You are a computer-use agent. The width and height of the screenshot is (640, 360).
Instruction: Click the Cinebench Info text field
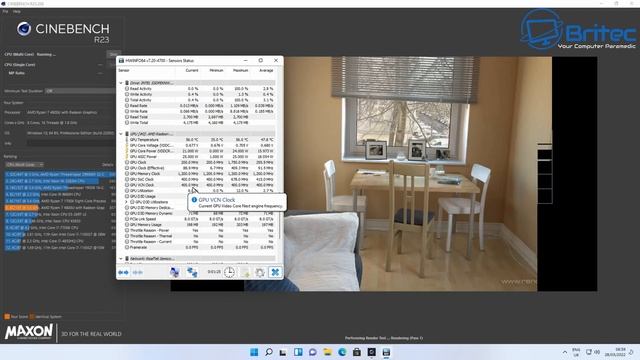tap(71, 143)
